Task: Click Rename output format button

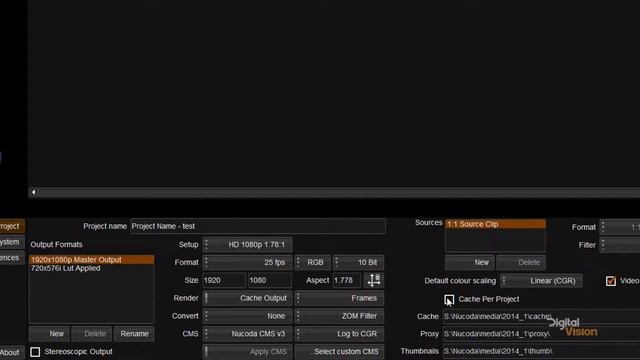Action: [134, 334]
